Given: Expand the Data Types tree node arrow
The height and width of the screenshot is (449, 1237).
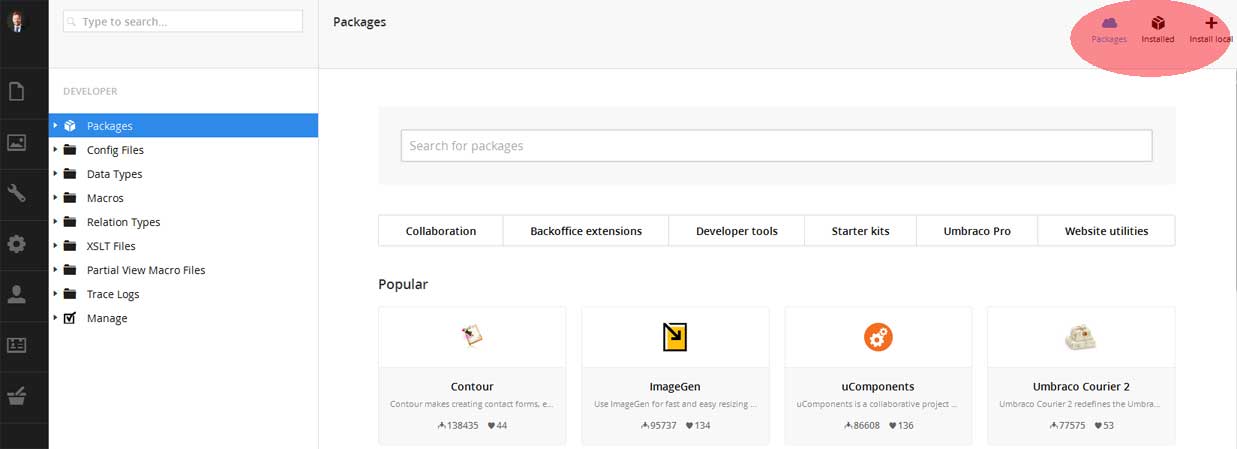Looking at the screenshot, I should click(x=55, y=174).
